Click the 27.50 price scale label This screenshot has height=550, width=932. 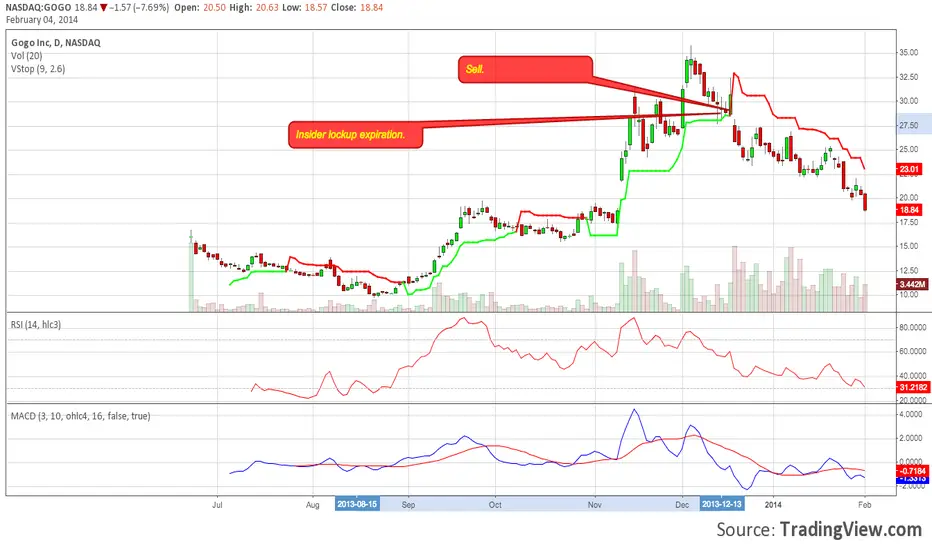click(x=908, y=125)
